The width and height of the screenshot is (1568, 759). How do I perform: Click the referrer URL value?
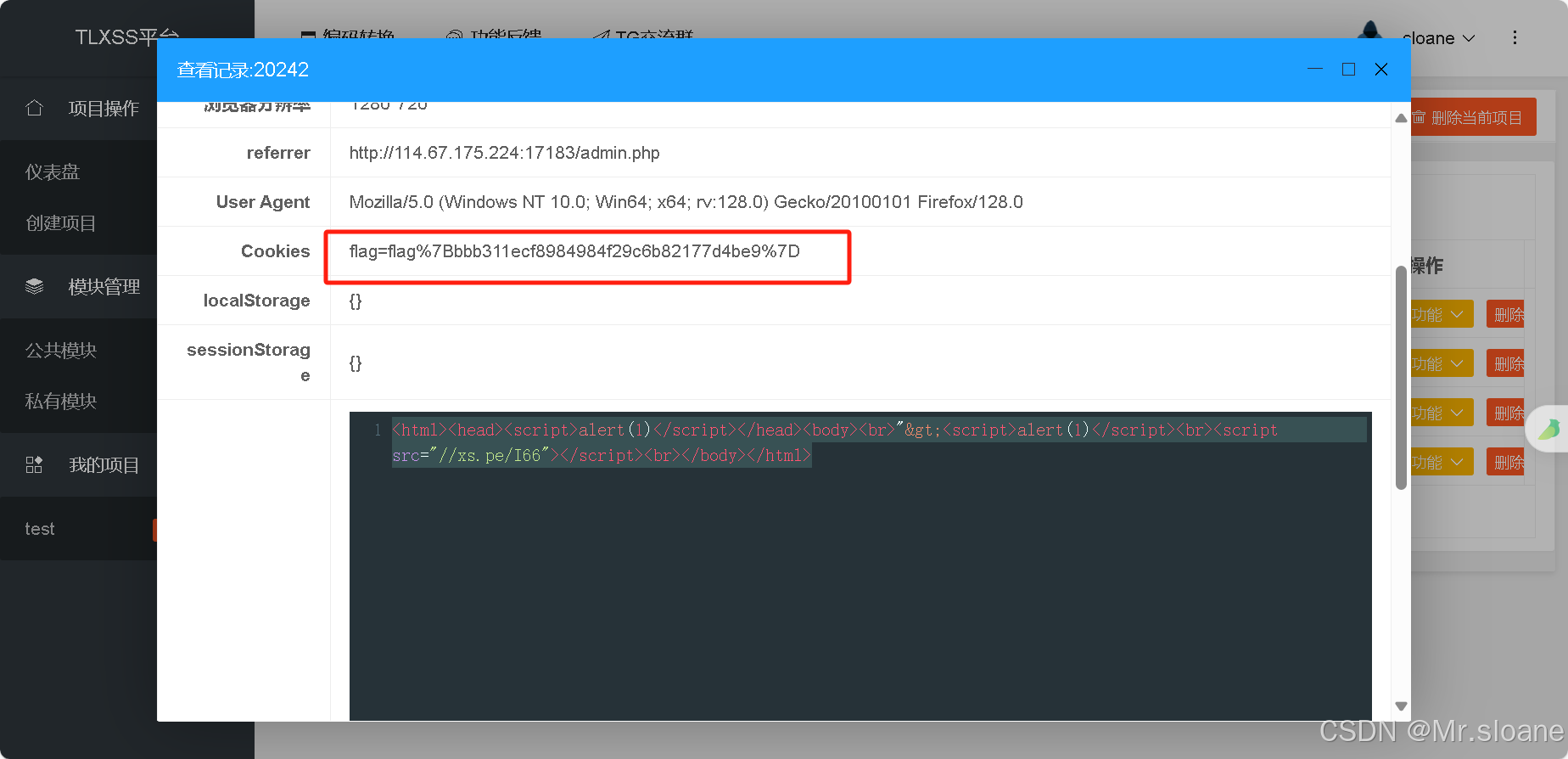pyautogui.click(x=504, y=153)
